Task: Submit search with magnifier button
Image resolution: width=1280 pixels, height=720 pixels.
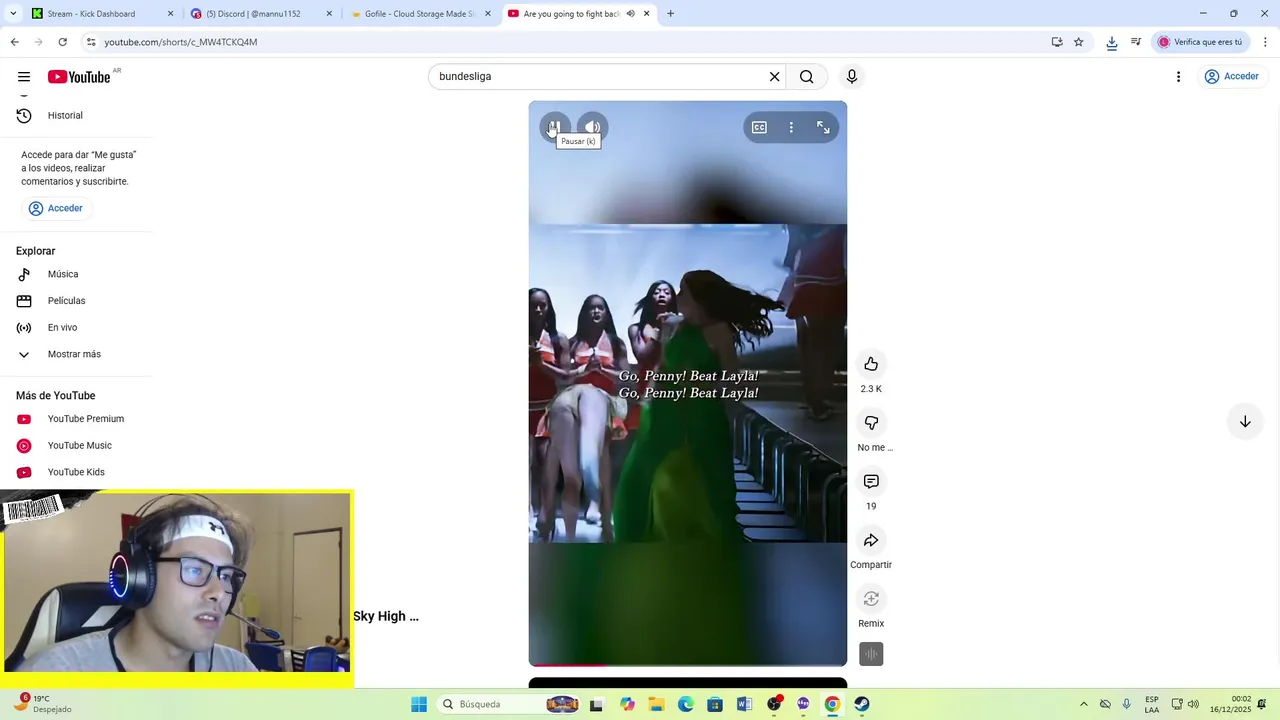Action: pos(806,77)
